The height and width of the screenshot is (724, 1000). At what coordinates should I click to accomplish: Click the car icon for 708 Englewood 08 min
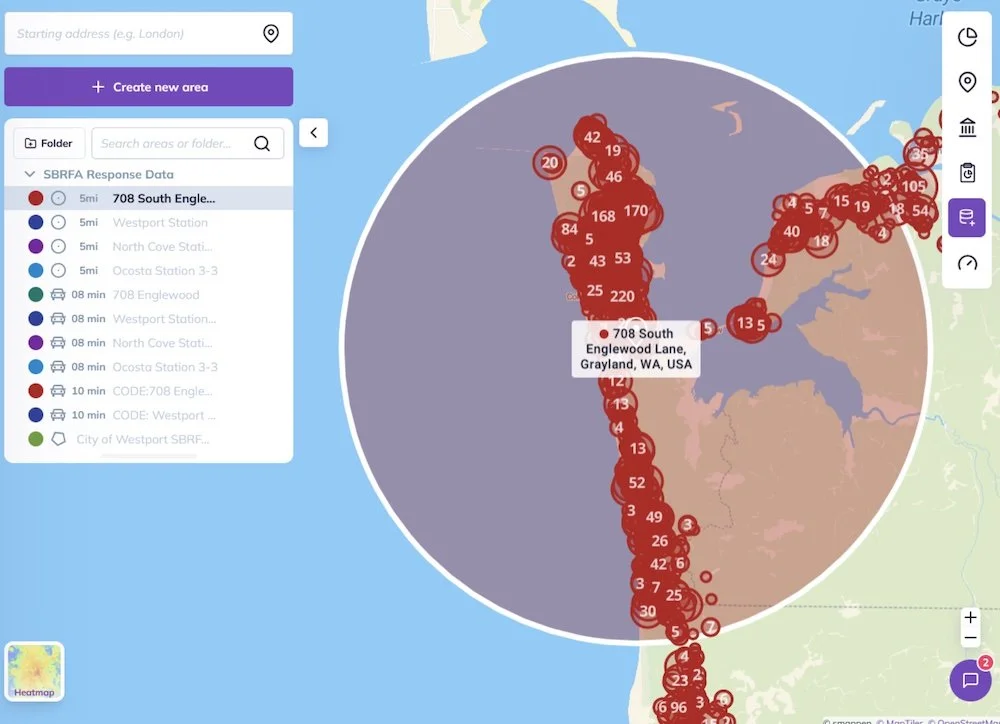(58, 295)
